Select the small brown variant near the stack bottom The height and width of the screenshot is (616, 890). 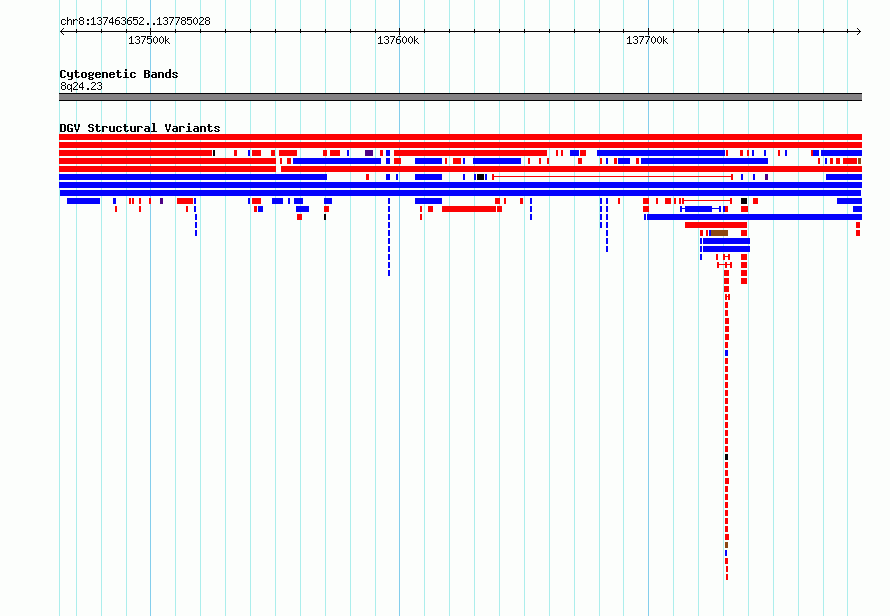click(727, 544)
